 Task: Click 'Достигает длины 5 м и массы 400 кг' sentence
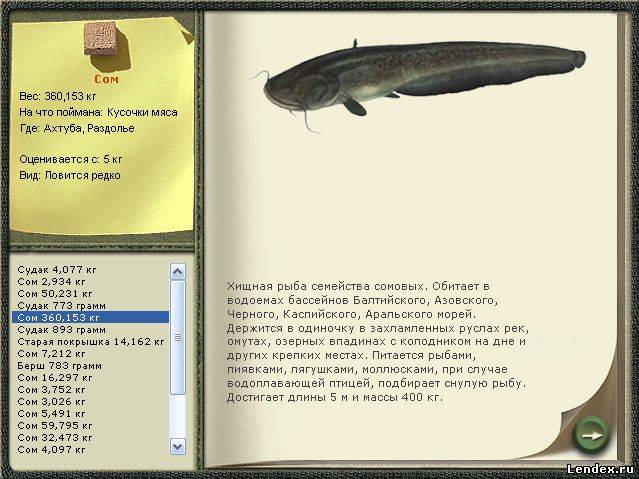point(335,397)
